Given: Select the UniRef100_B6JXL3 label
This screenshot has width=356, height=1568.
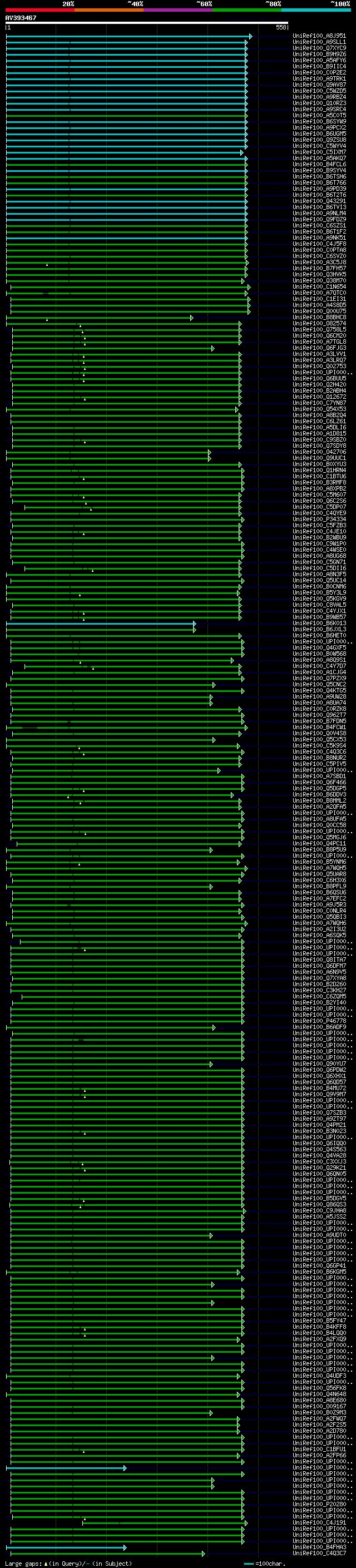Looking at the screenshot, I should (x=319, y=630).
